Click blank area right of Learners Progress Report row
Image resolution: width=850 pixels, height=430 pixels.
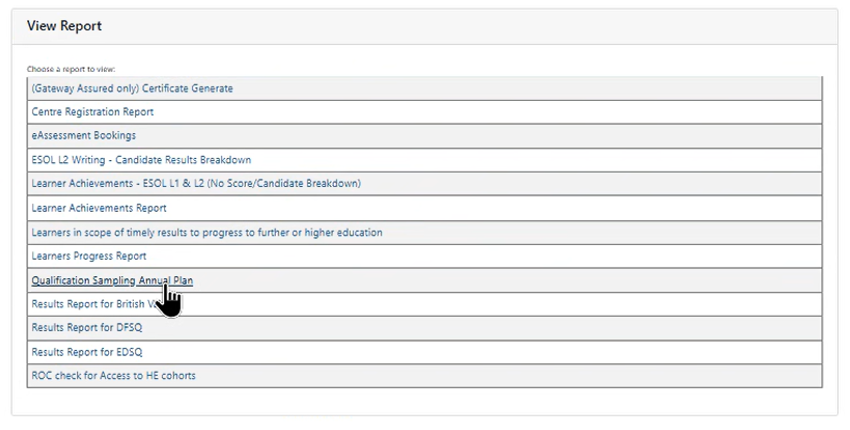[x=500, y=256]
